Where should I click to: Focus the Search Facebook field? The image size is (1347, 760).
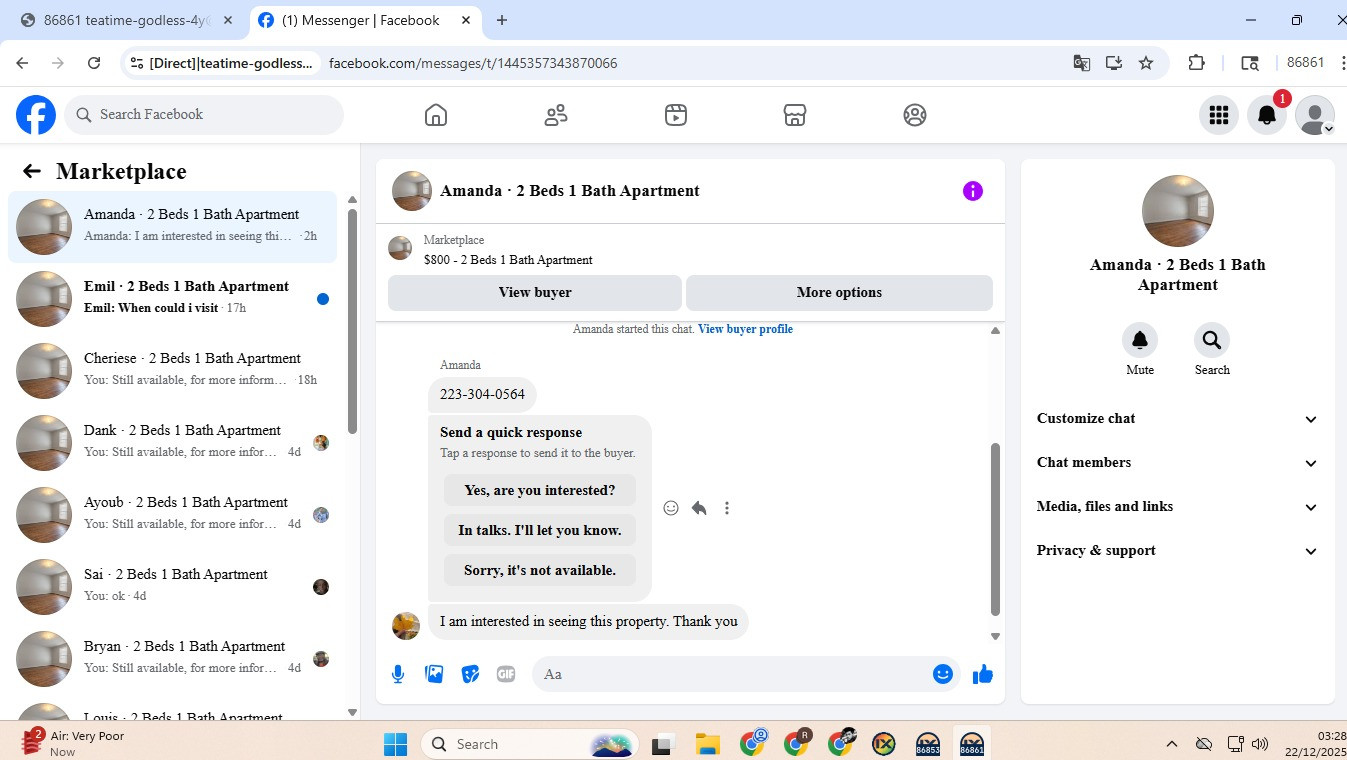205,115
